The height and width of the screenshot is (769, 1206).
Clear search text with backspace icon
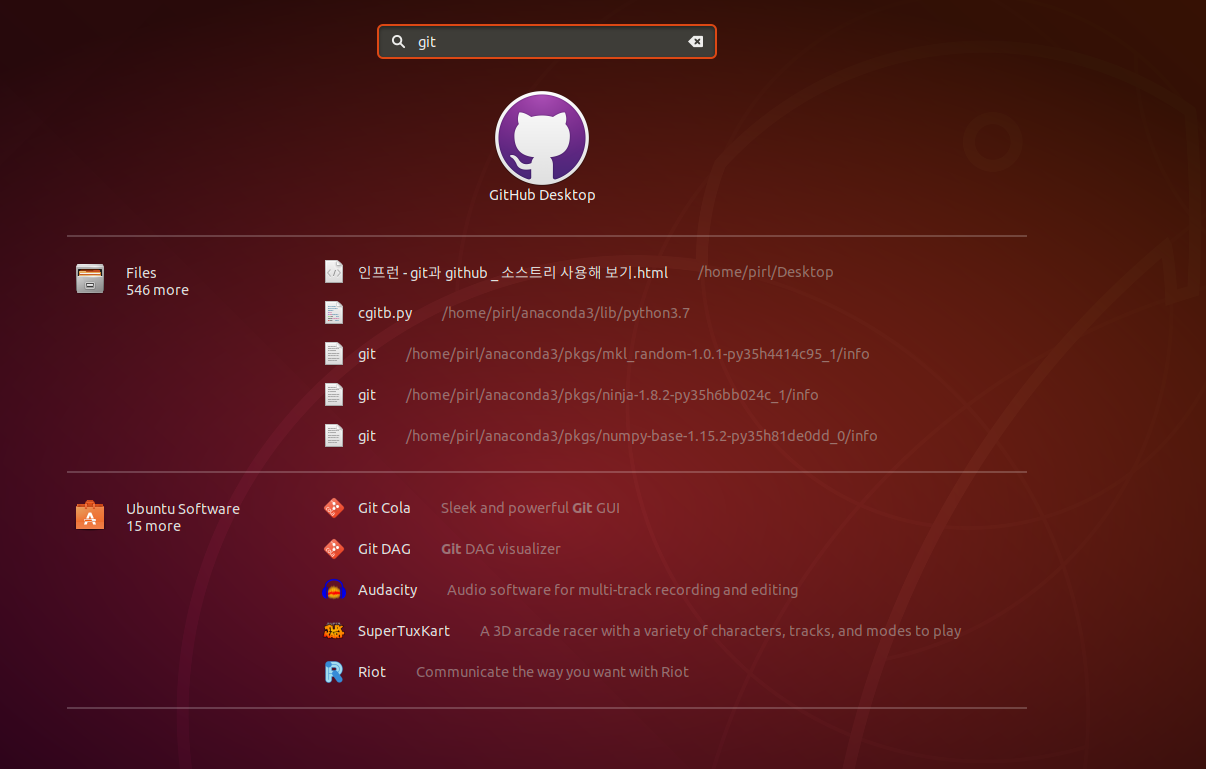695,42
